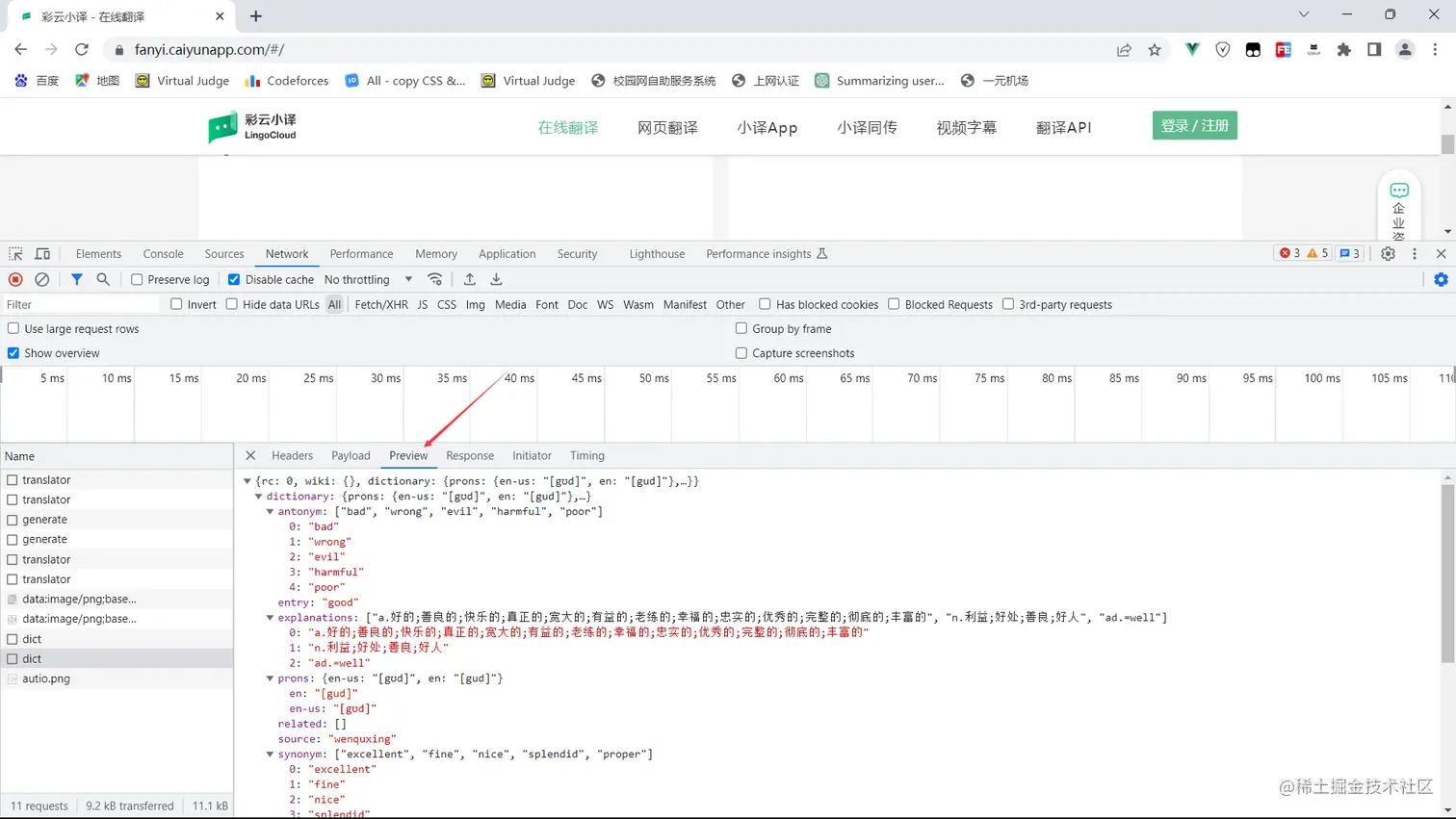The width and height of the screenshot is (1456, 819).
Task: Collapse the synonym array
Action: click(x=271, y=755)
